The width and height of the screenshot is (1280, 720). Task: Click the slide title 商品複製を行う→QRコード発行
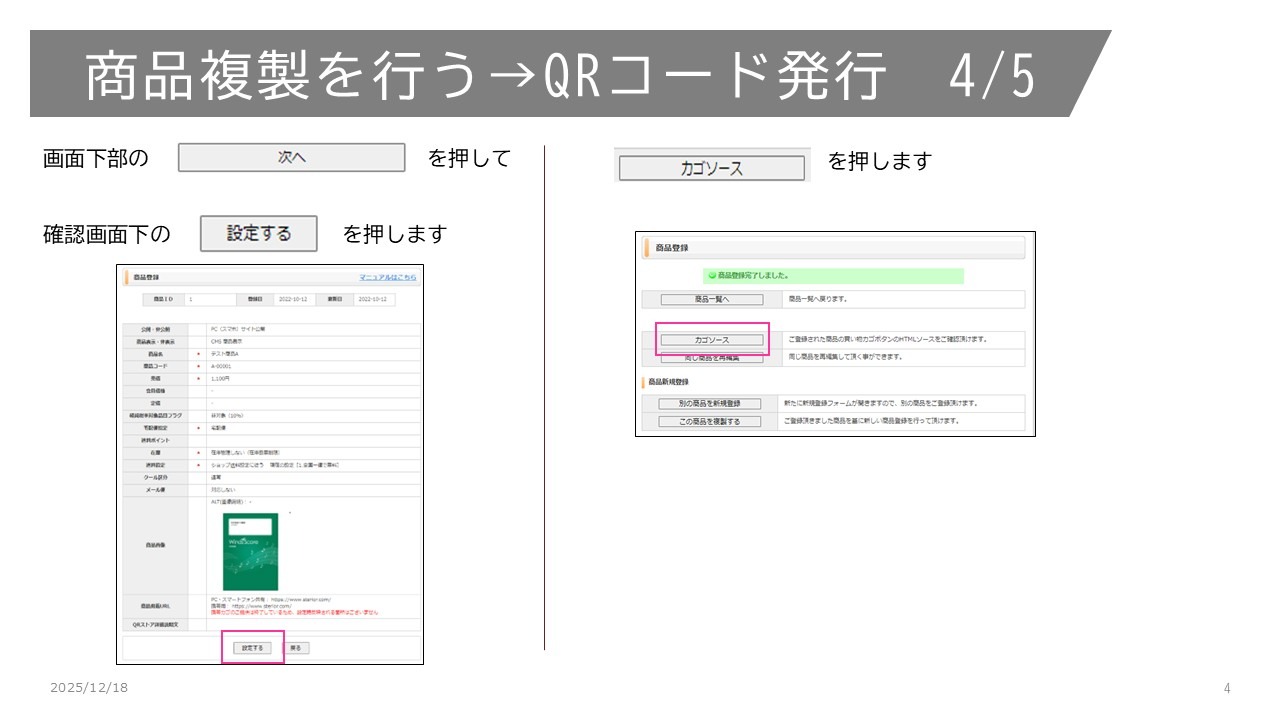coord(485,77)
